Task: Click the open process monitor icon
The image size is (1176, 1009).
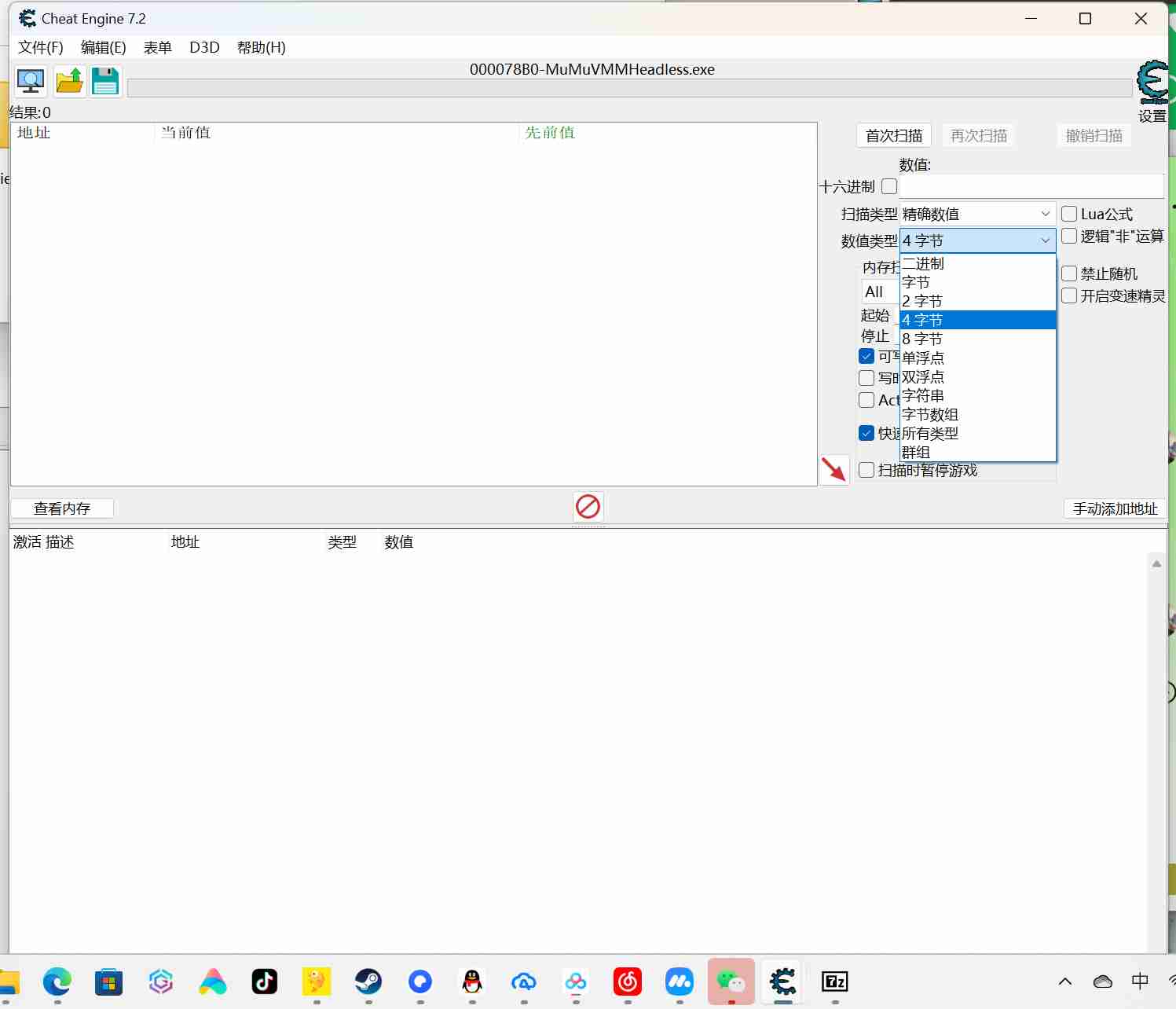Action: point(31,82)
